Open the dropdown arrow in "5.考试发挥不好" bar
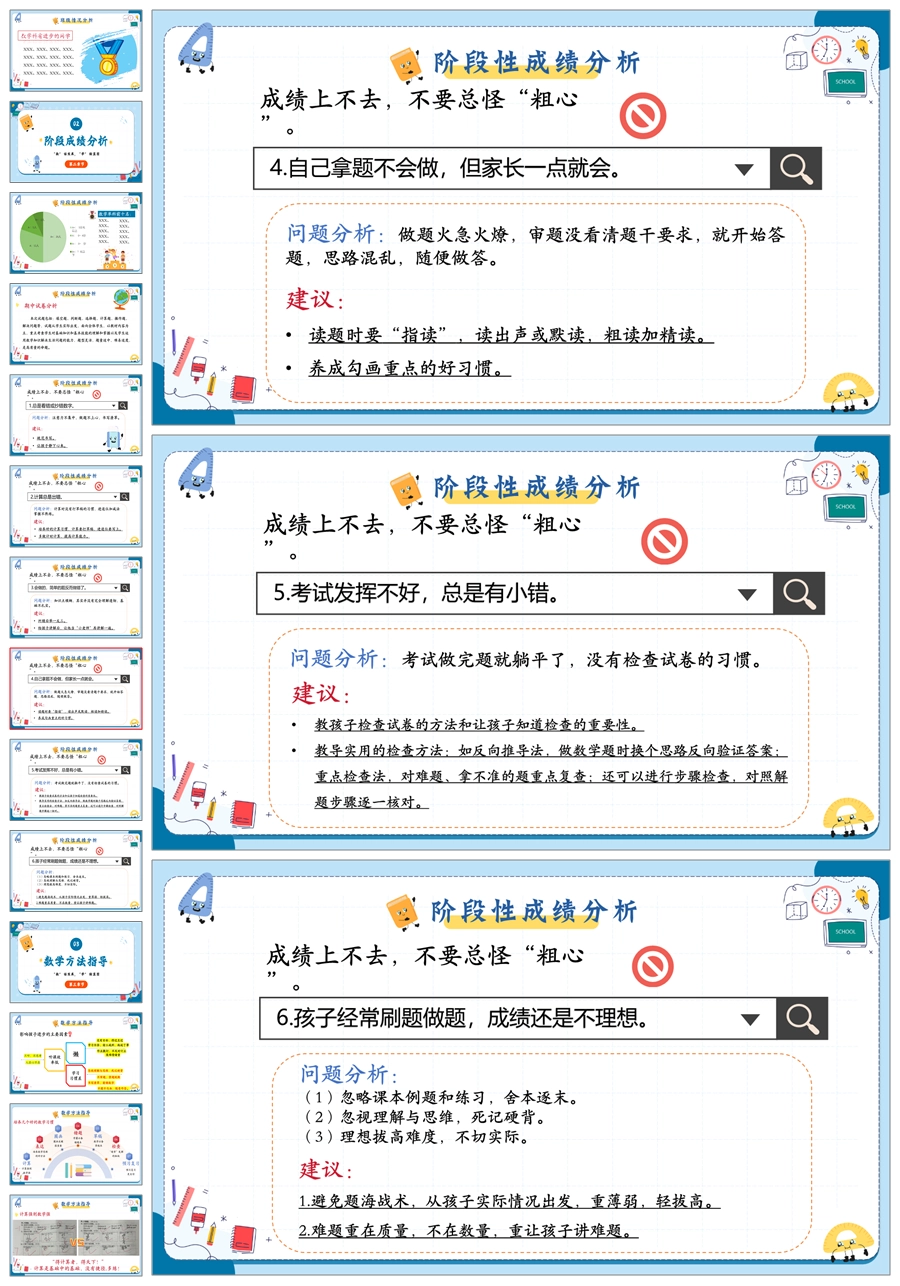 coord(747,593)
